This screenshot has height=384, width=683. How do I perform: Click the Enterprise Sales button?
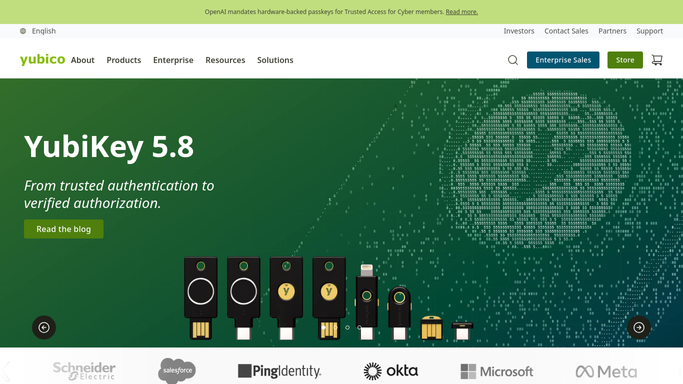point(563,60)
